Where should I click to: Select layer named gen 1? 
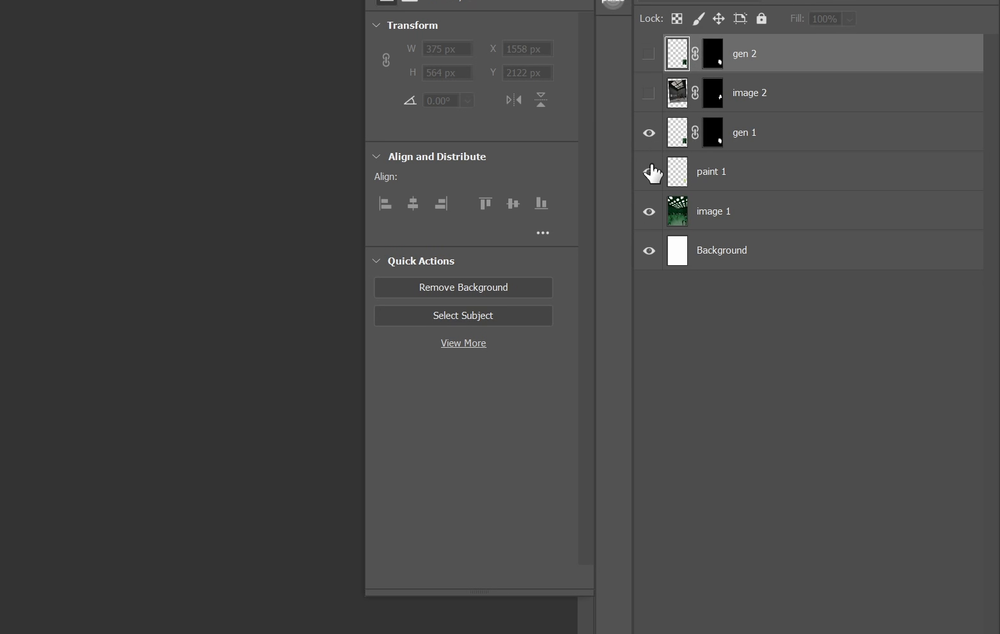click(x=744, y=133)
